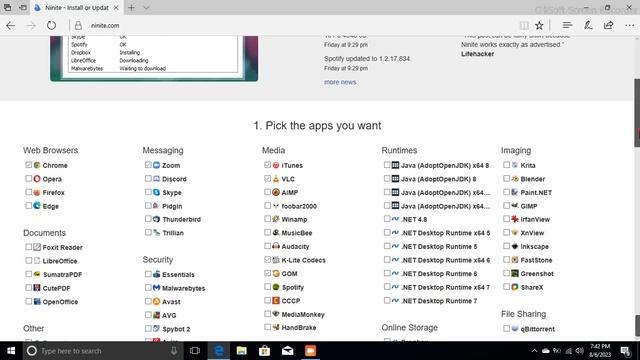Click the Windows taskbar search box

(102, 351)
